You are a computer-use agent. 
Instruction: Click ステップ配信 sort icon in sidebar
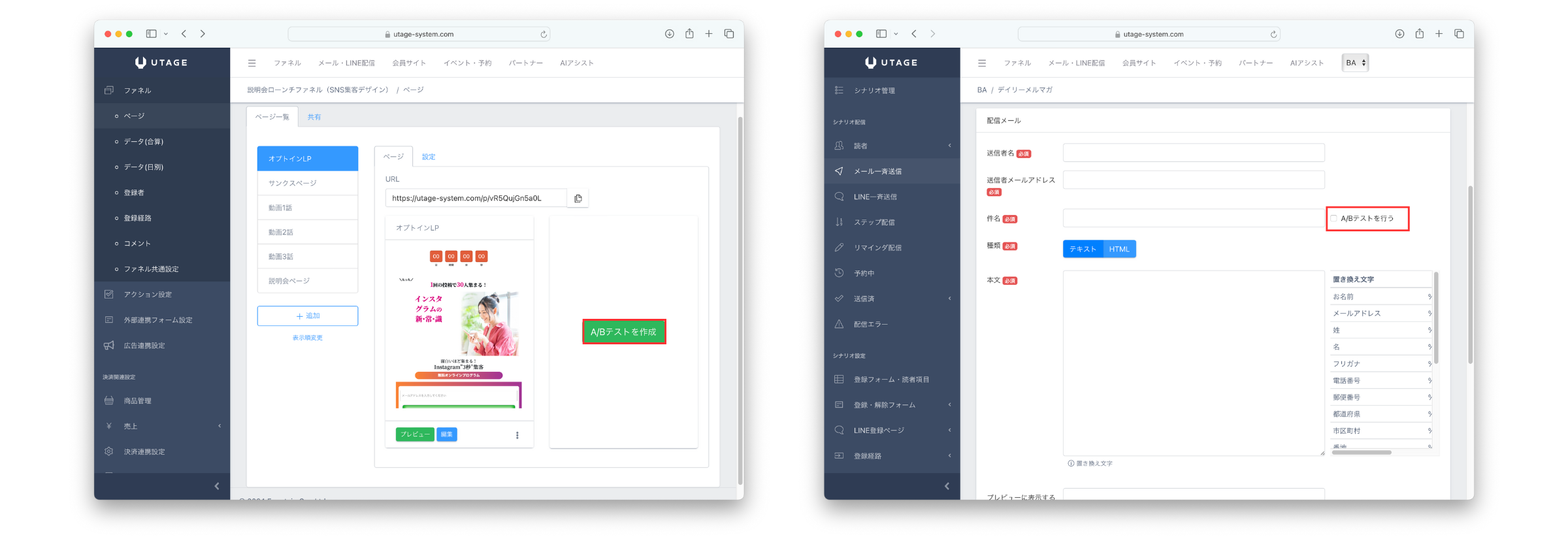839,222
